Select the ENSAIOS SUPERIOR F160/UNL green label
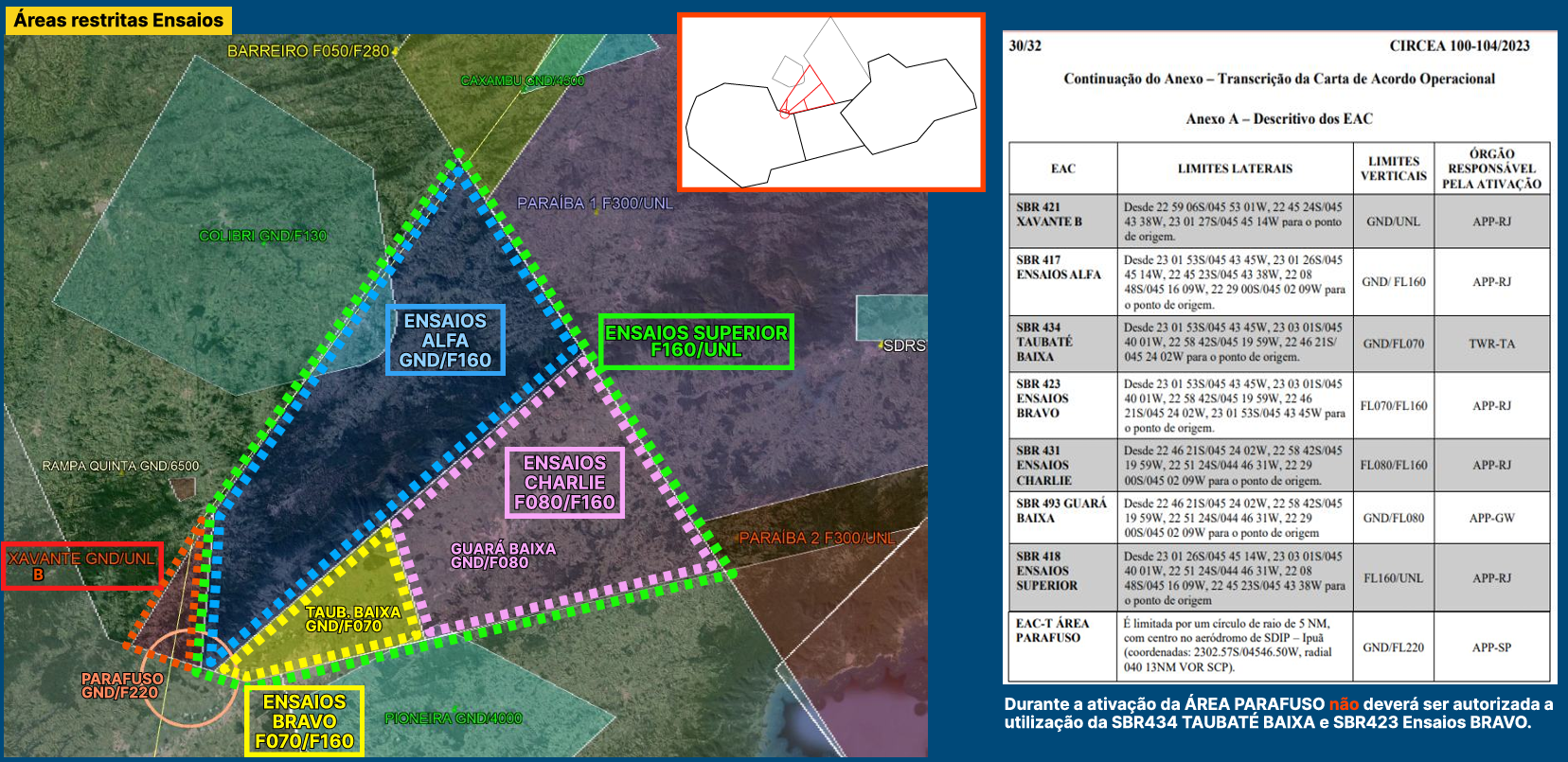 tap(696, 342)
